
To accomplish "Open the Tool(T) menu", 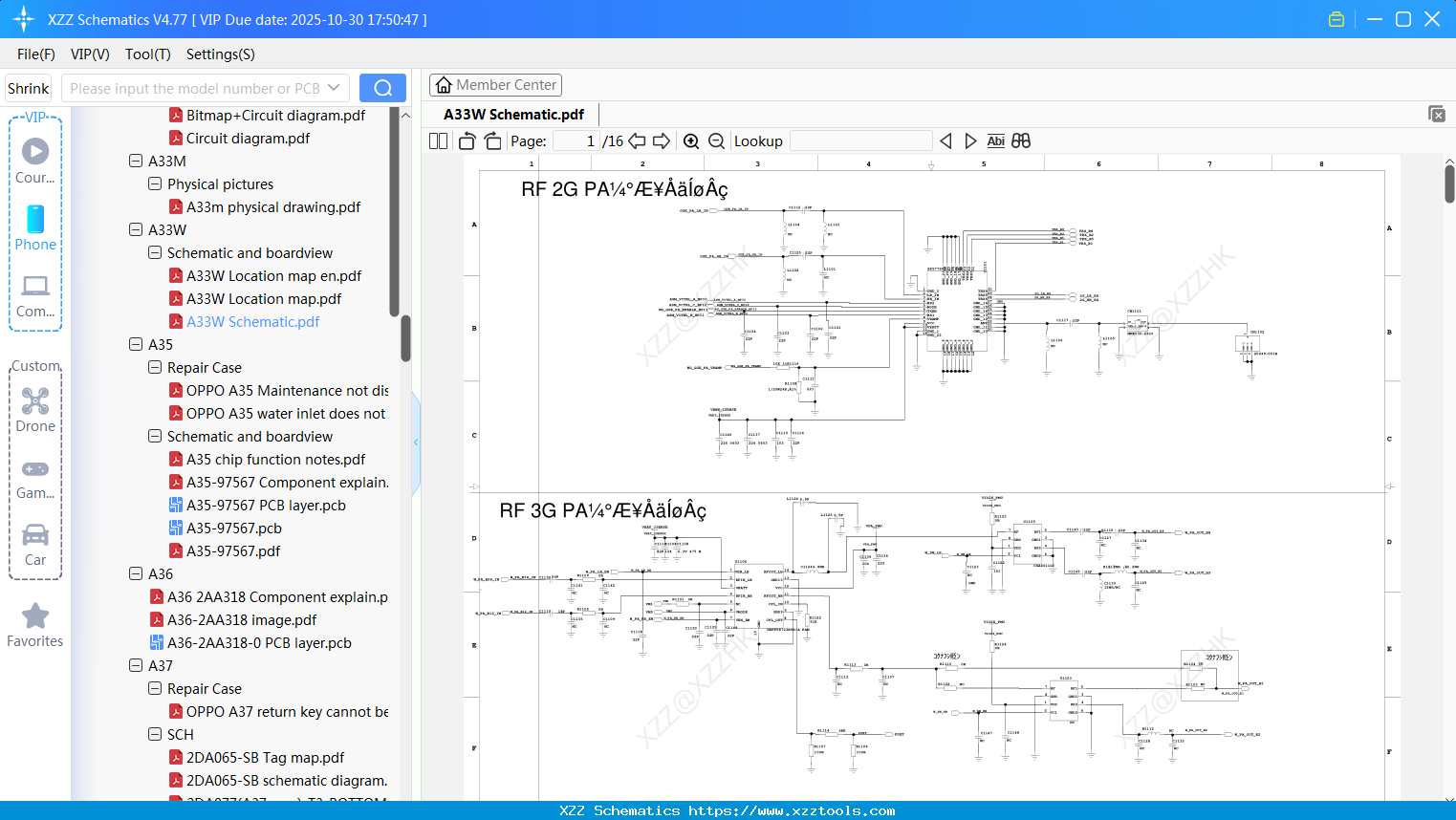I will click(x=147, y=54).
